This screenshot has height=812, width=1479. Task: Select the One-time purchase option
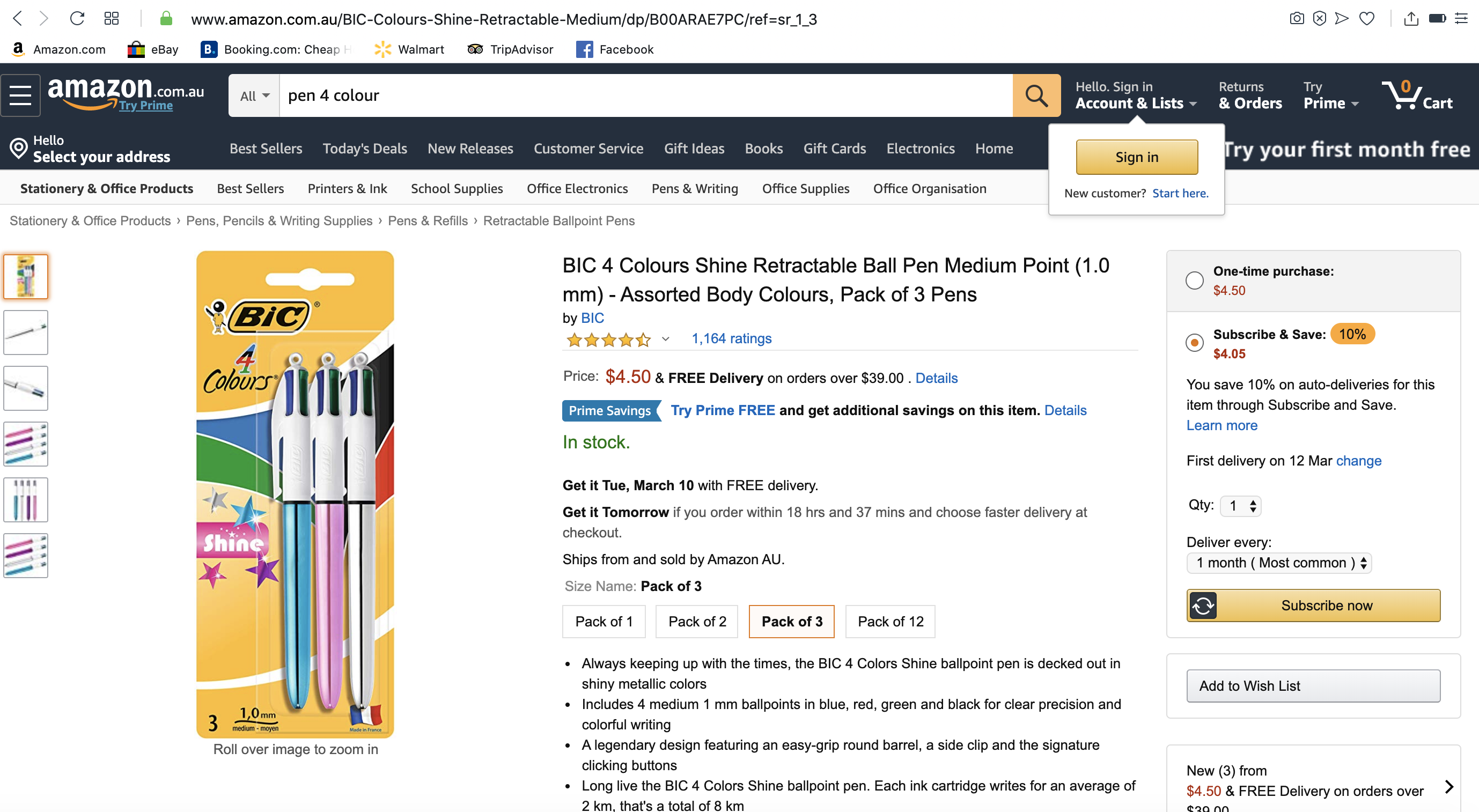click(x=1194, y=280)
